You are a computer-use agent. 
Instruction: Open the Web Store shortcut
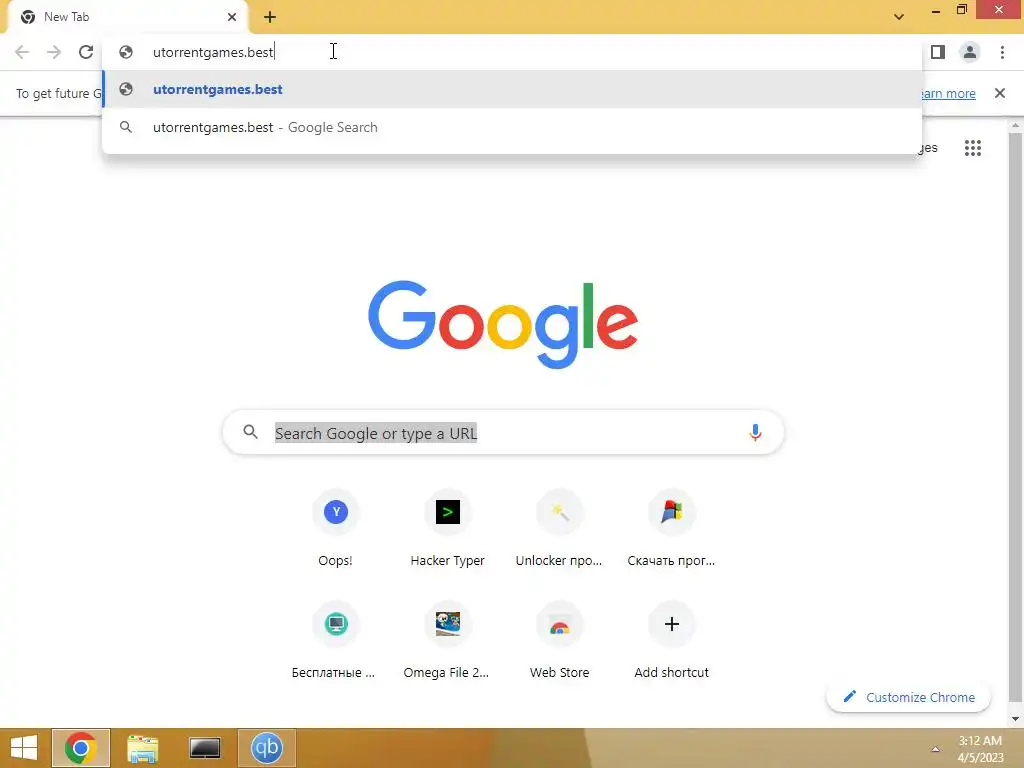[559, 640]
